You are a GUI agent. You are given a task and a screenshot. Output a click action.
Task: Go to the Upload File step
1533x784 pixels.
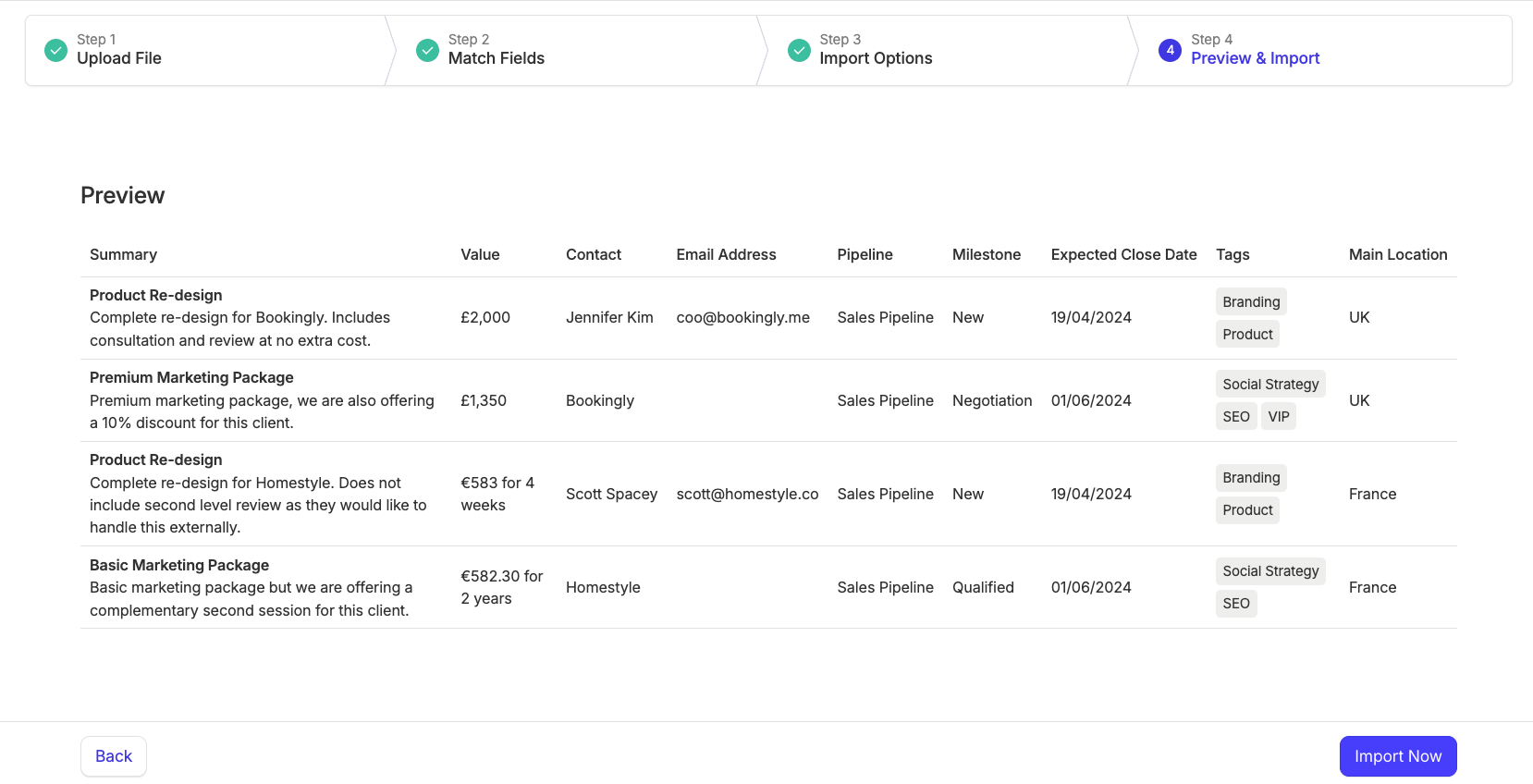pos(119,58)
